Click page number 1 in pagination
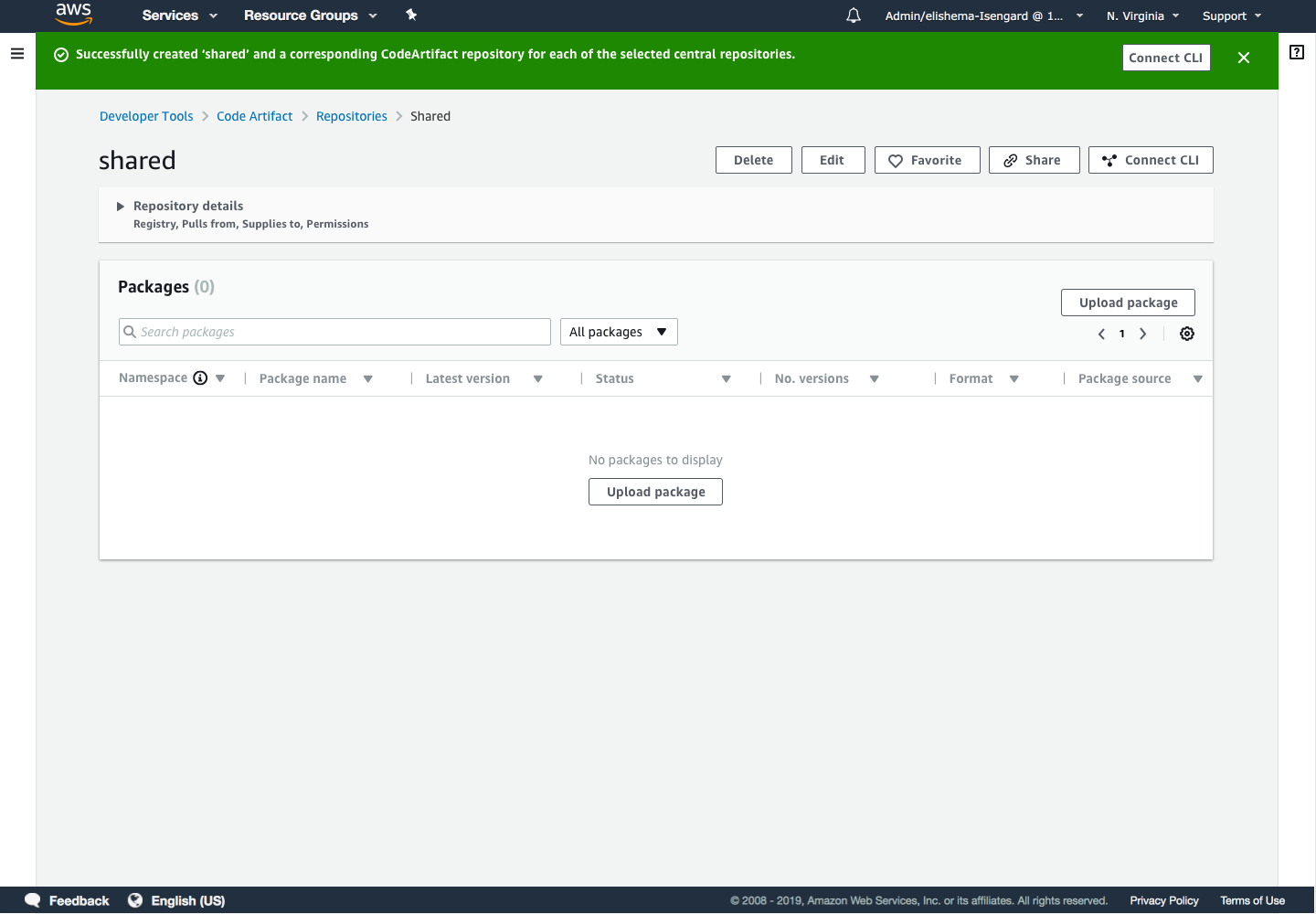 [x=1122, y=334]
